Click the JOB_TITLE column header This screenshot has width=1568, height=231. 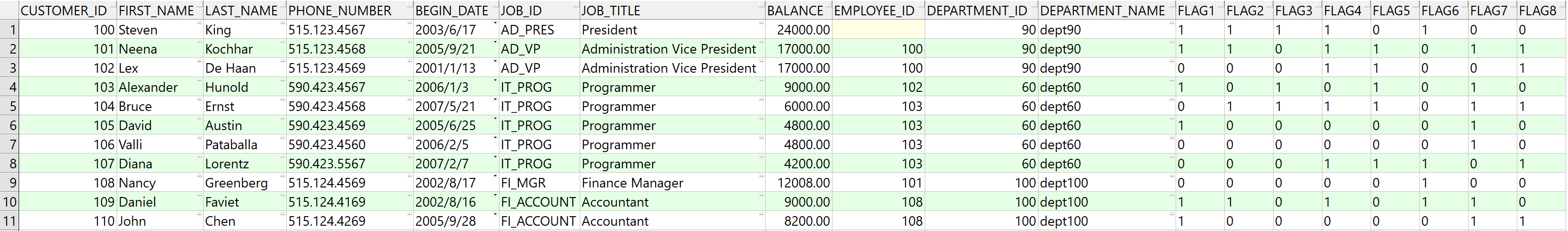[611, 11]
